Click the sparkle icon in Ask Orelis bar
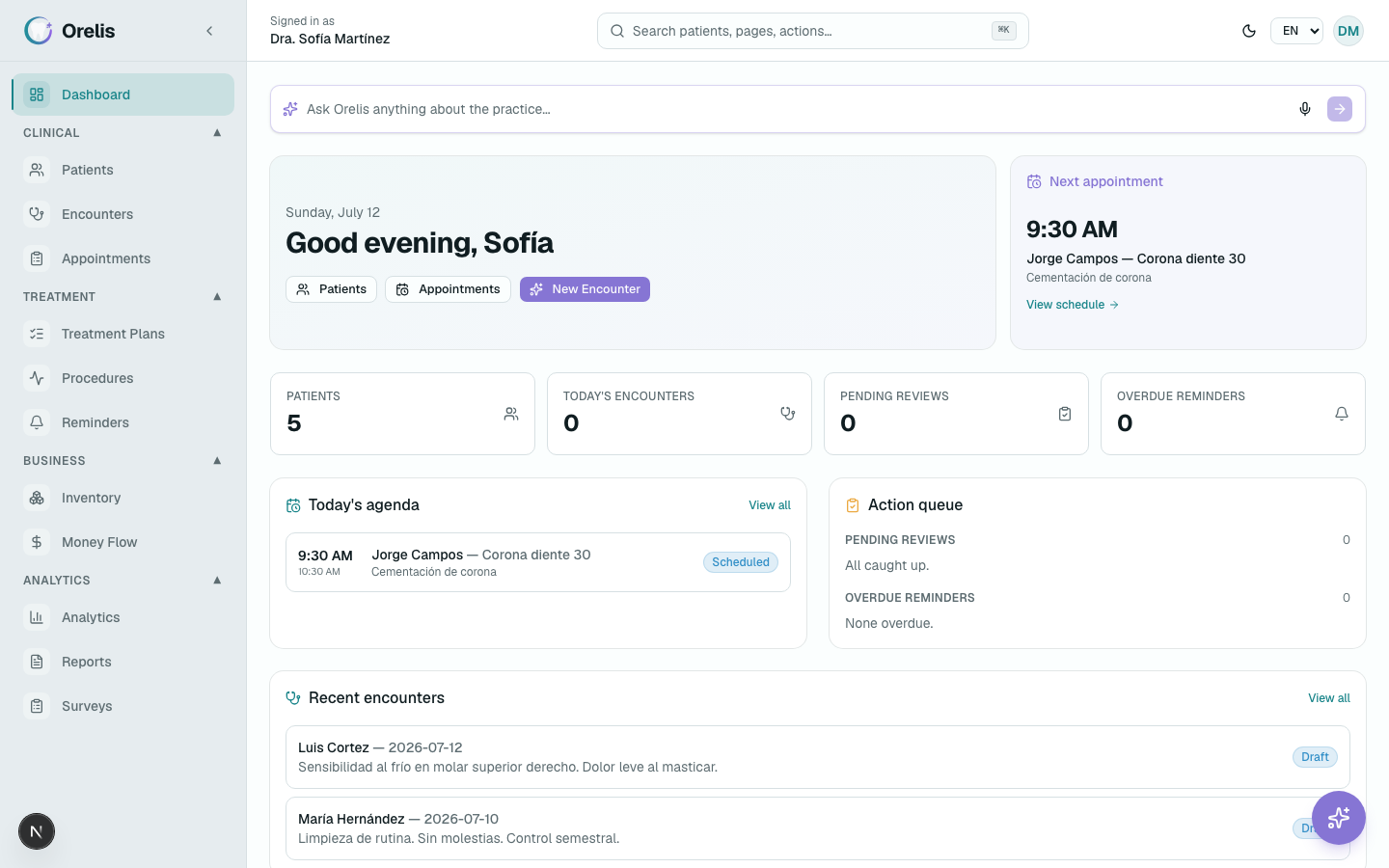Viewport: 1389px width, 868px height. pyautogui.click(x=290, y=109)
